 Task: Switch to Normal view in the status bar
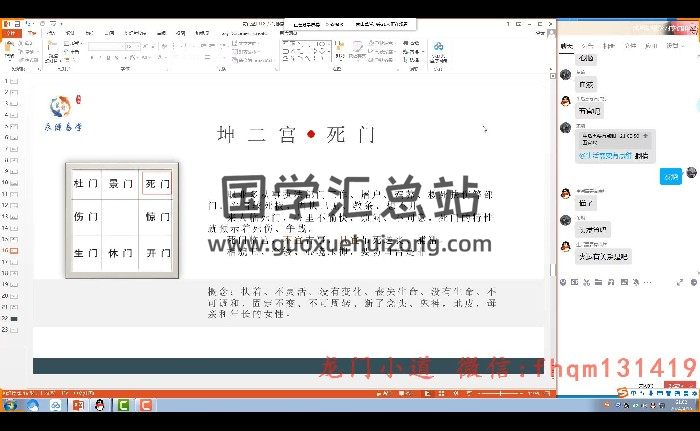pos(427,393)
